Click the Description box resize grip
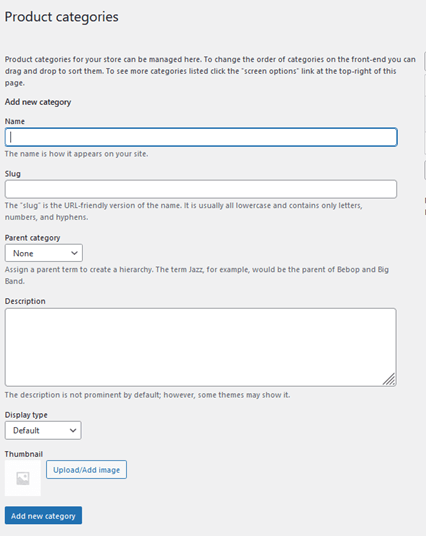 tap(389, 379)
